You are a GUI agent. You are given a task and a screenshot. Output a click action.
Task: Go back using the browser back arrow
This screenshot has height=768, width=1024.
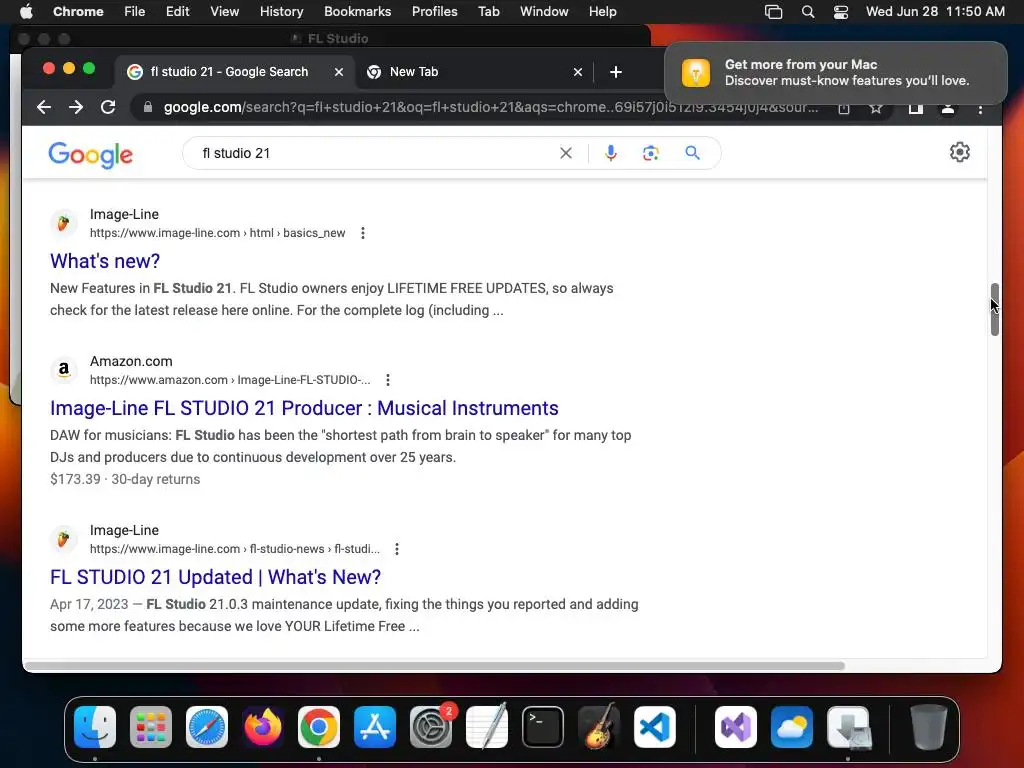click(44, 107)
